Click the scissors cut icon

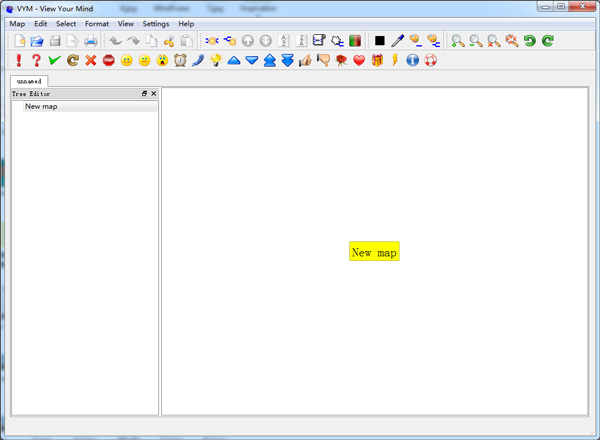[168, 41]
